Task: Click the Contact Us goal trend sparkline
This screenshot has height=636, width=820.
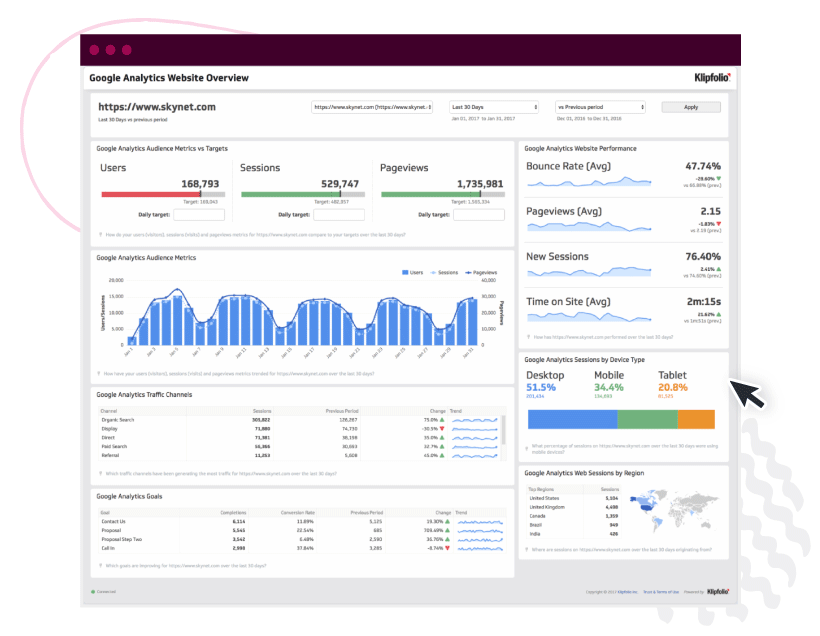Action: tap(480, 521)
